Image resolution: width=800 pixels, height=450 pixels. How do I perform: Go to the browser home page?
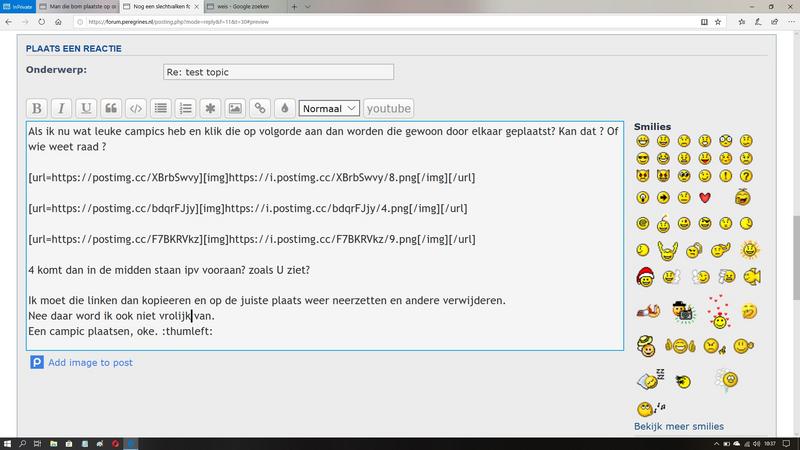[x=58, y=22]
